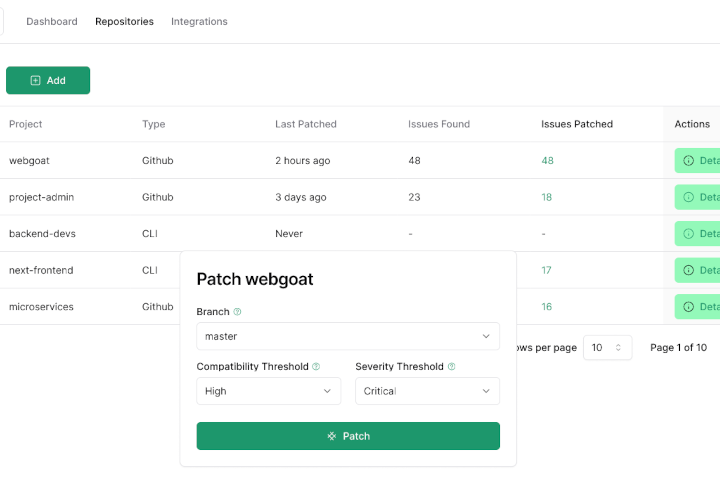Screen dimensions: 720x480
Task: Click the Details info icon for backend-devs
Action: [x=688, y=234]
